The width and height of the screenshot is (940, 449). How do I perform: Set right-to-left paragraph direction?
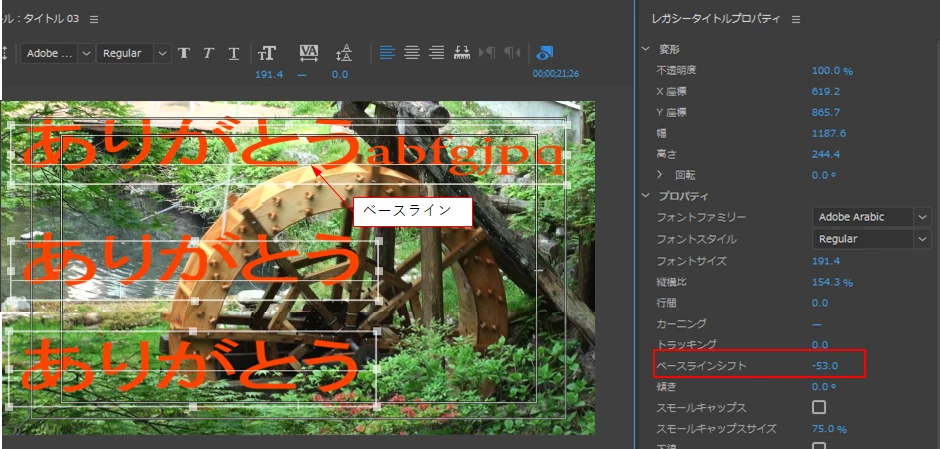pos(512,53)
